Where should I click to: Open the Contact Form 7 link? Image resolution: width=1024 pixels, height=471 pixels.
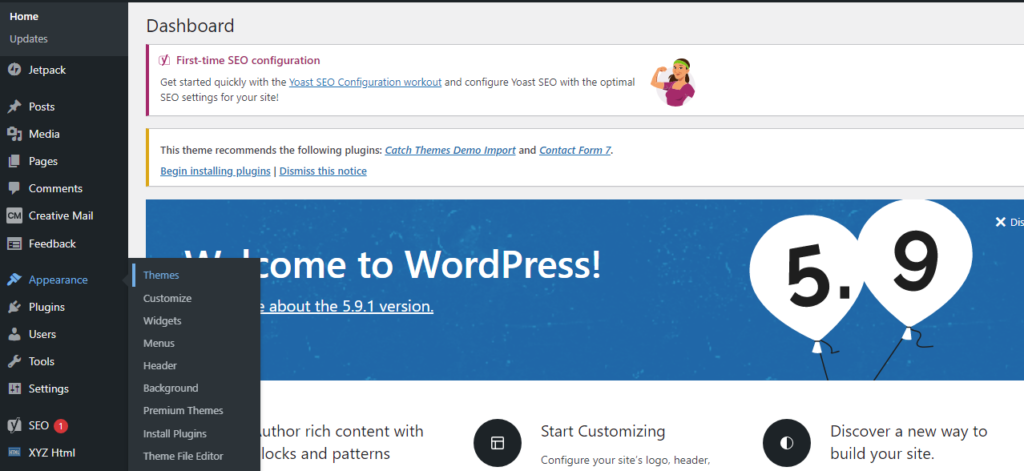(575, 150)
